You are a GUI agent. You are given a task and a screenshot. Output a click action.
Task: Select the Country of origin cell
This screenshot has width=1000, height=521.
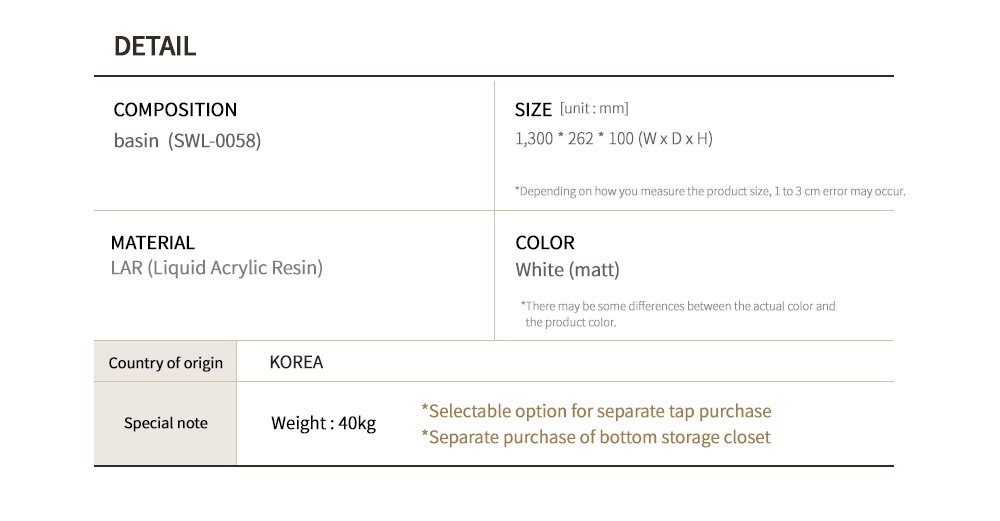pyautogui.click(x=165, y=362)
